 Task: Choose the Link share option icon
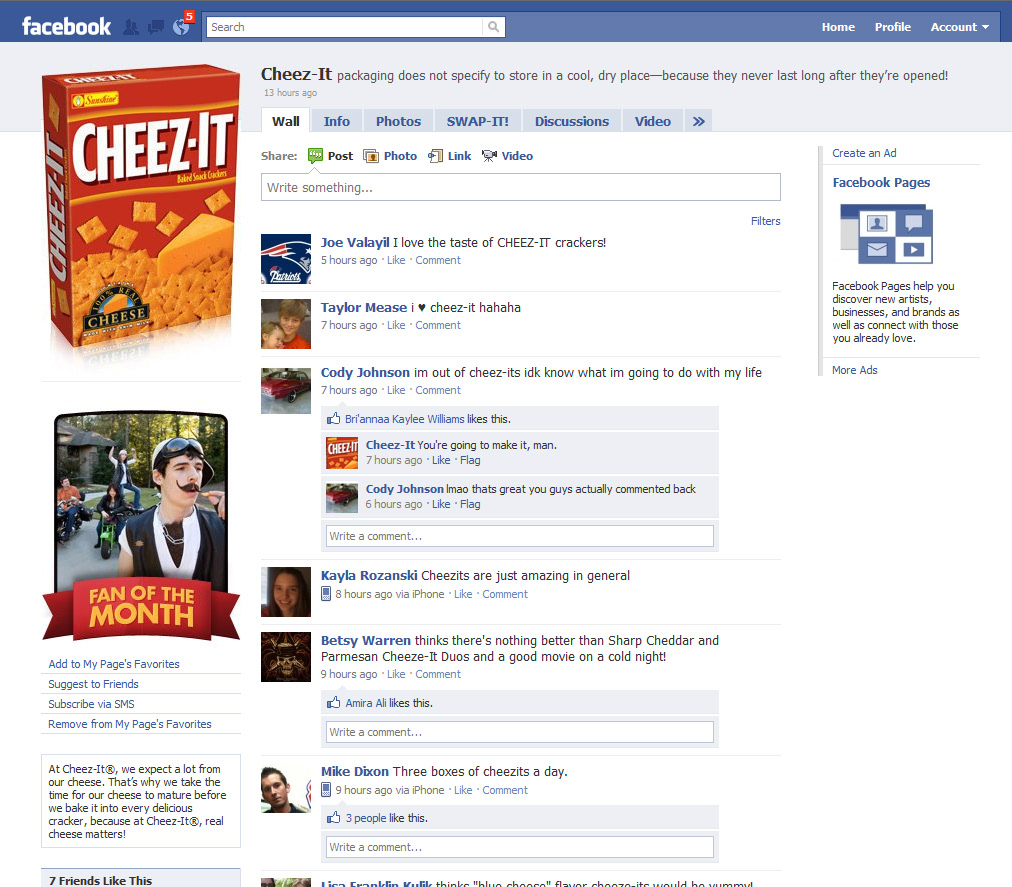436,156
